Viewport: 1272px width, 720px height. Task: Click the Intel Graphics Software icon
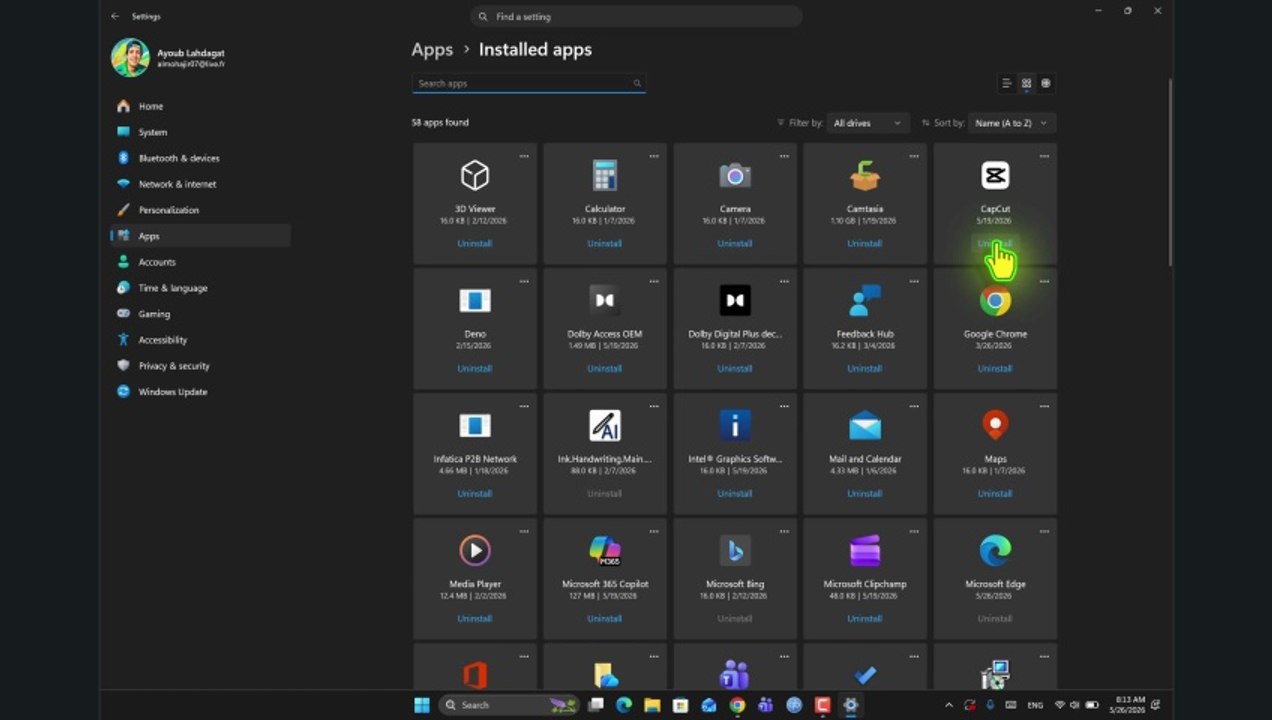735,426
